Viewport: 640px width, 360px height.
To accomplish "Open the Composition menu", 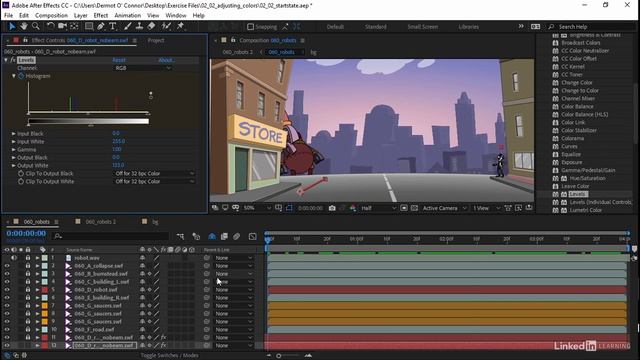I will 51,16.
